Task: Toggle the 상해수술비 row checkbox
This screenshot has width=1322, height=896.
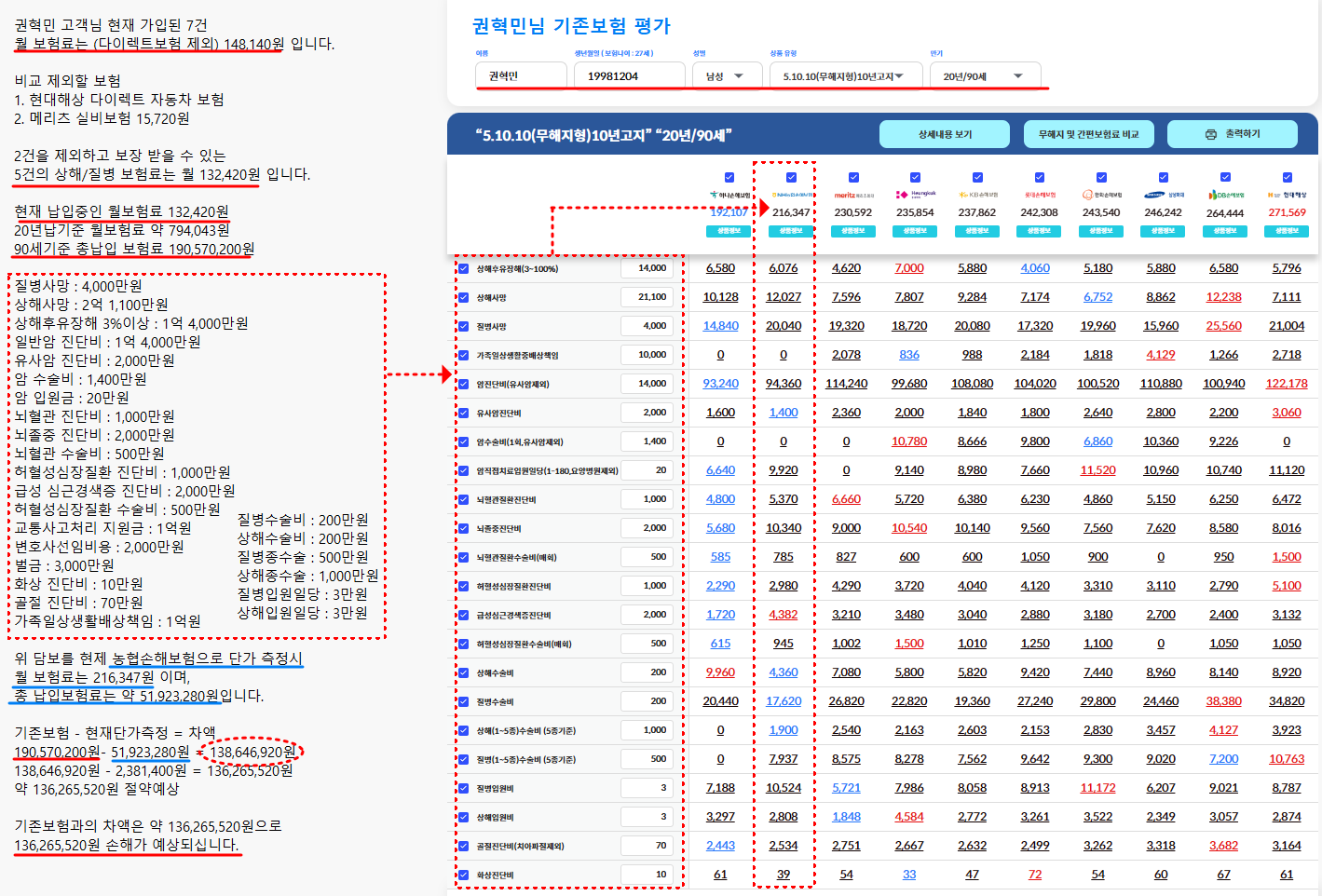Action: click(x=463, y=673)
